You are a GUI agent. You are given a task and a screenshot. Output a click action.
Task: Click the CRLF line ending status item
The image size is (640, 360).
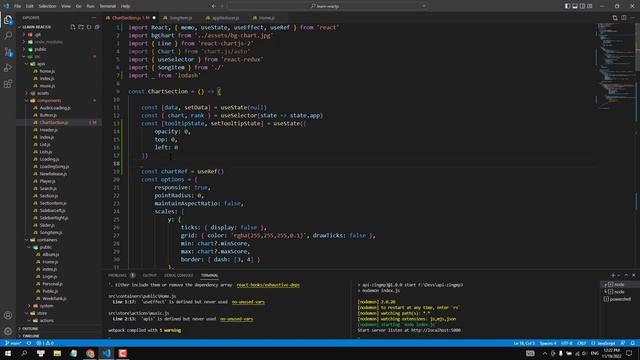[582, 343]
